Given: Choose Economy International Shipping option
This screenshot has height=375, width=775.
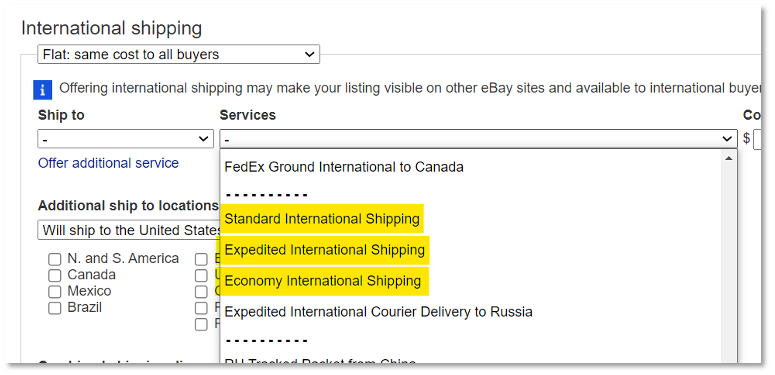Looking at the screenshot, I should point(323,281).
